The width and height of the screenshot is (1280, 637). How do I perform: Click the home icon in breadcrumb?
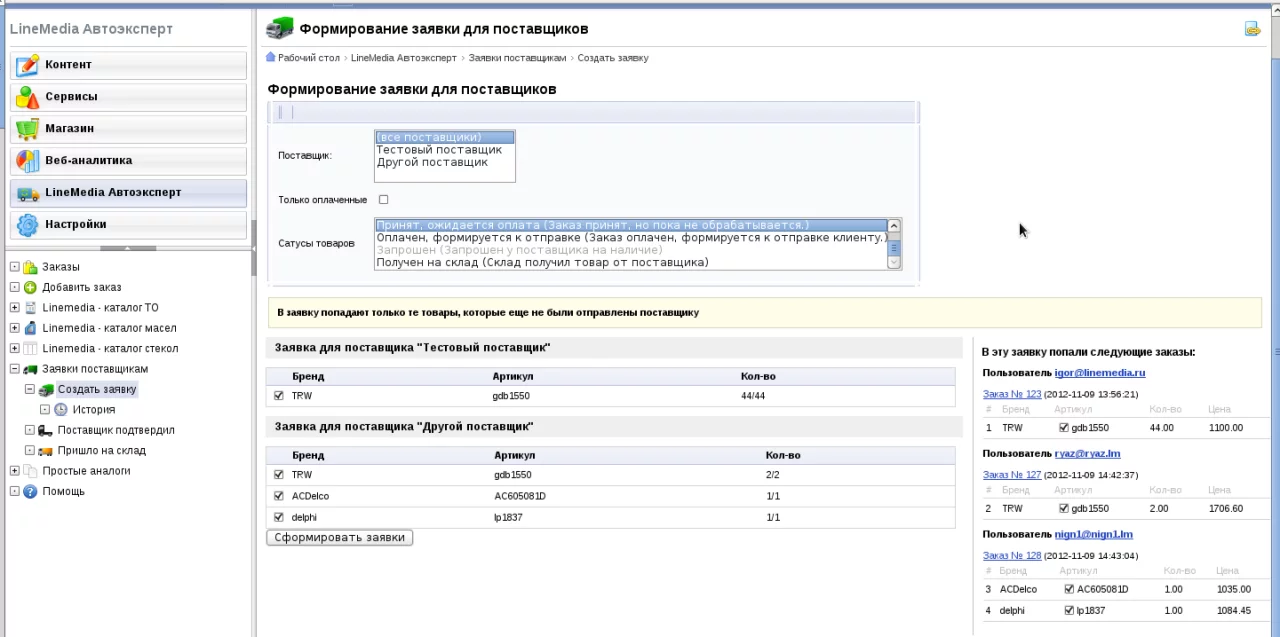pos(271,58)
